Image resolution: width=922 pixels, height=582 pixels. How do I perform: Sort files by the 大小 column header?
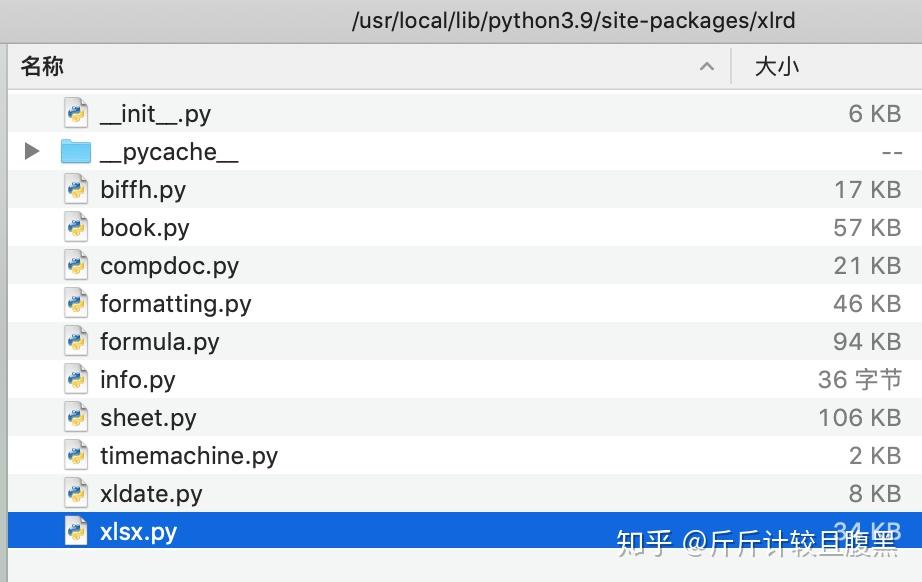click(x=776, y=66)
